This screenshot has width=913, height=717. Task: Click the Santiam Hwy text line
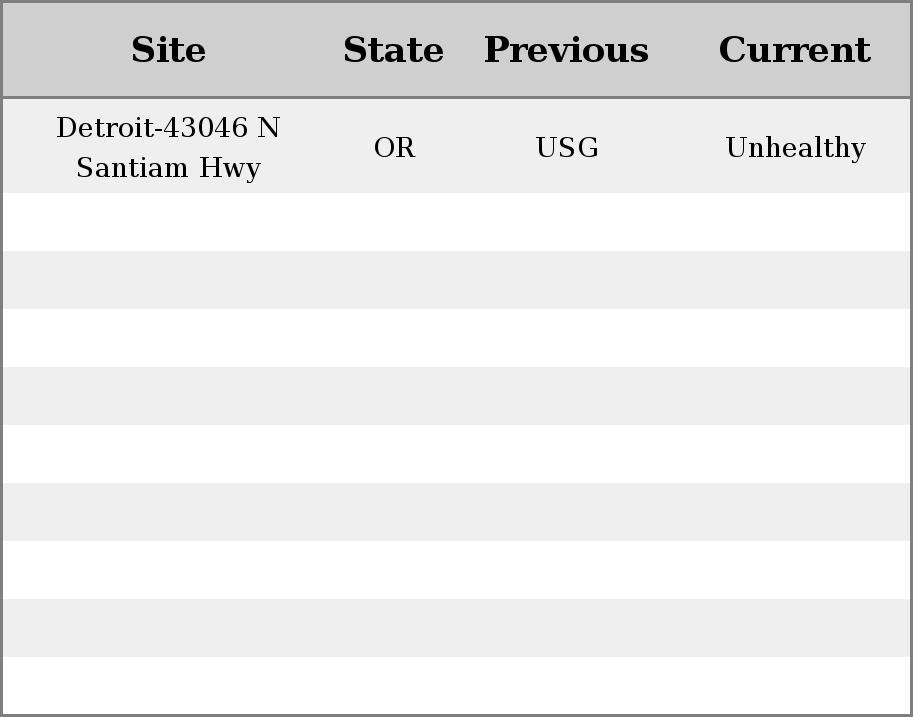168,168
